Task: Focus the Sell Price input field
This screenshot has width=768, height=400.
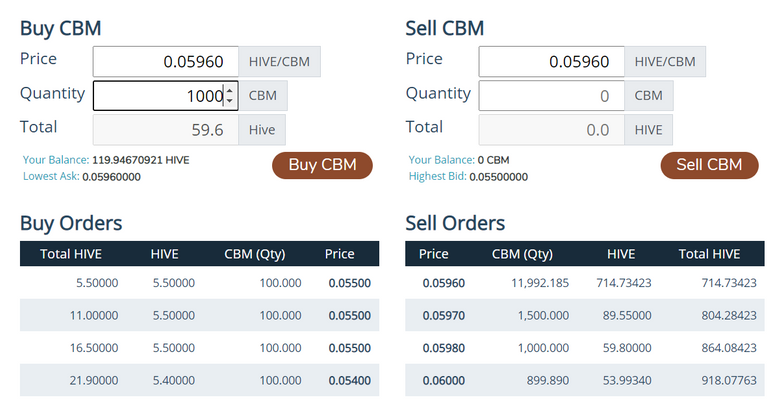Action: click(x=552, y=62)
